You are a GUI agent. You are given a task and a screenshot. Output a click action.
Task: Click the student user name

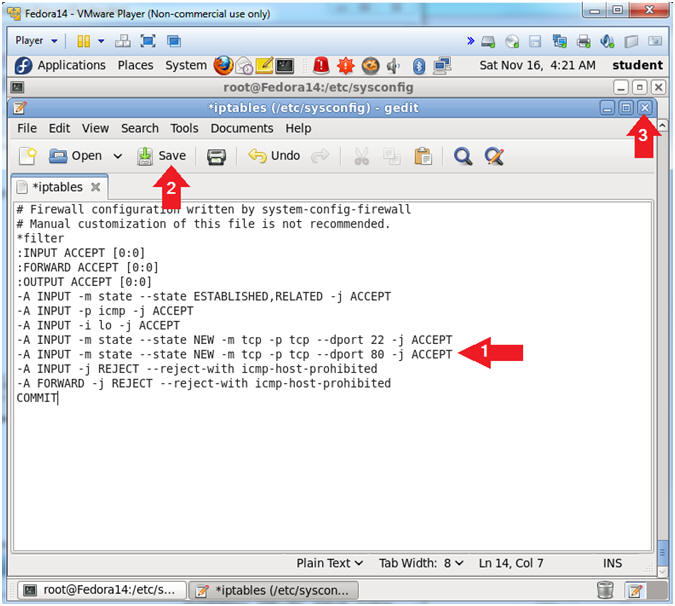pyautogui.click(x=637, y=65)
